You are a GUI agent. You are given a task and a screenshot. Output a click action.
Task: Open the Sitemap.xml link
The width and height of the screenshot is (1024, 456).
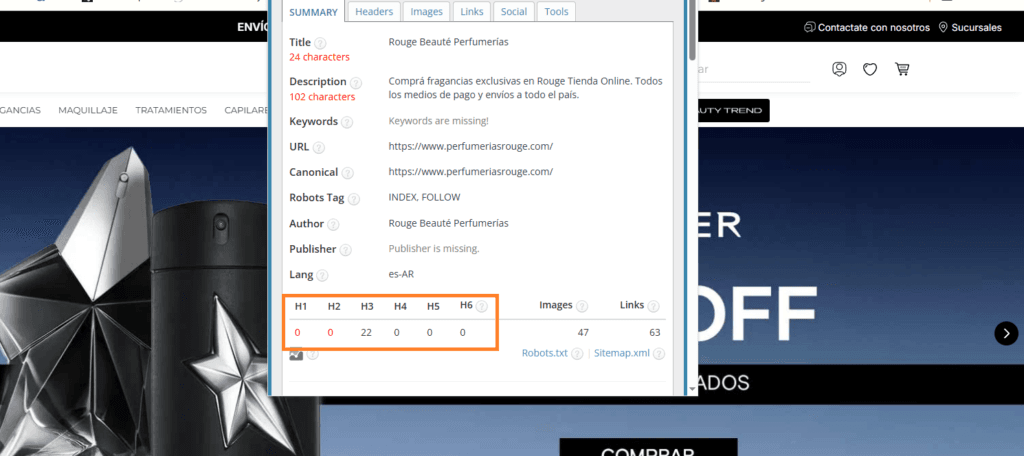[622, 353]
